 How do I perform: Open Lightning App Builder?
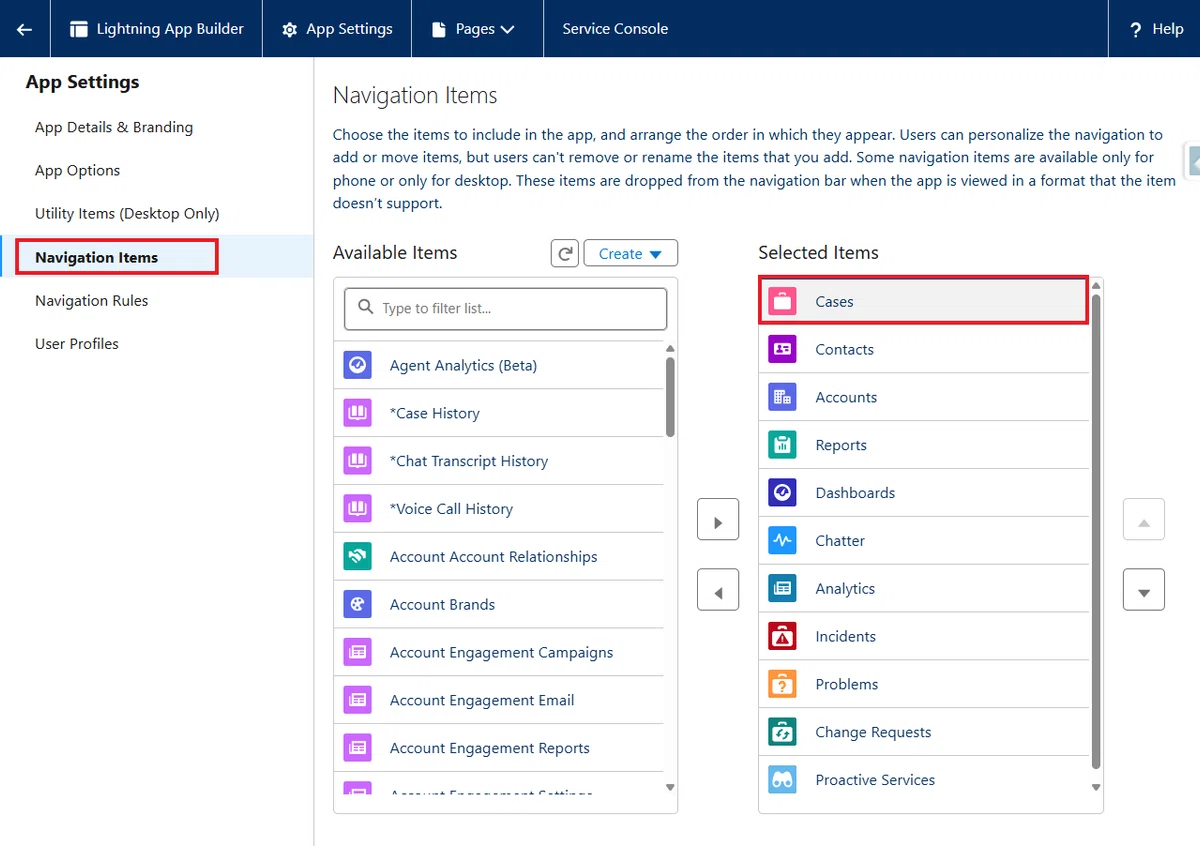(x=156, y=29)
